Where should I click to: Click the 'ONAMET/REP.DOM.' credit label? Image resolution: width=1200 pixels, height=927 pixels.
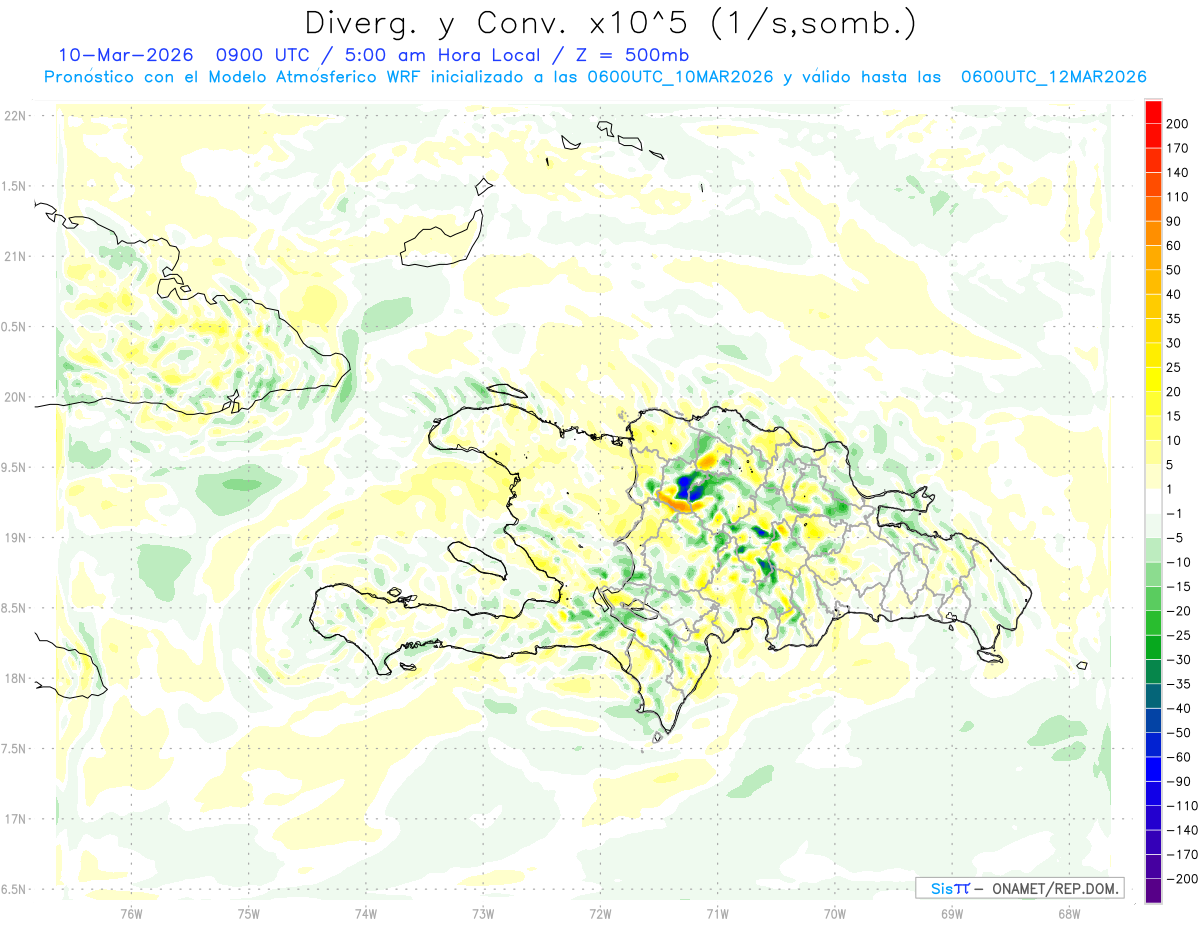[x=1057, y=889]
